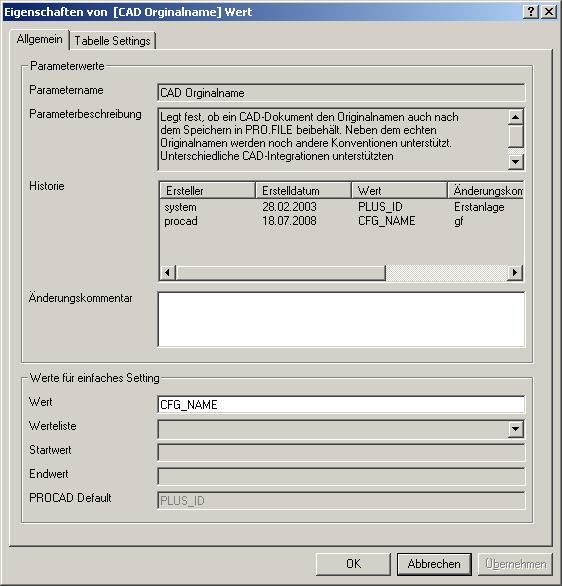
Task: Click the Historie horizontal scrollbar thumb
Action: click(280, 272)
